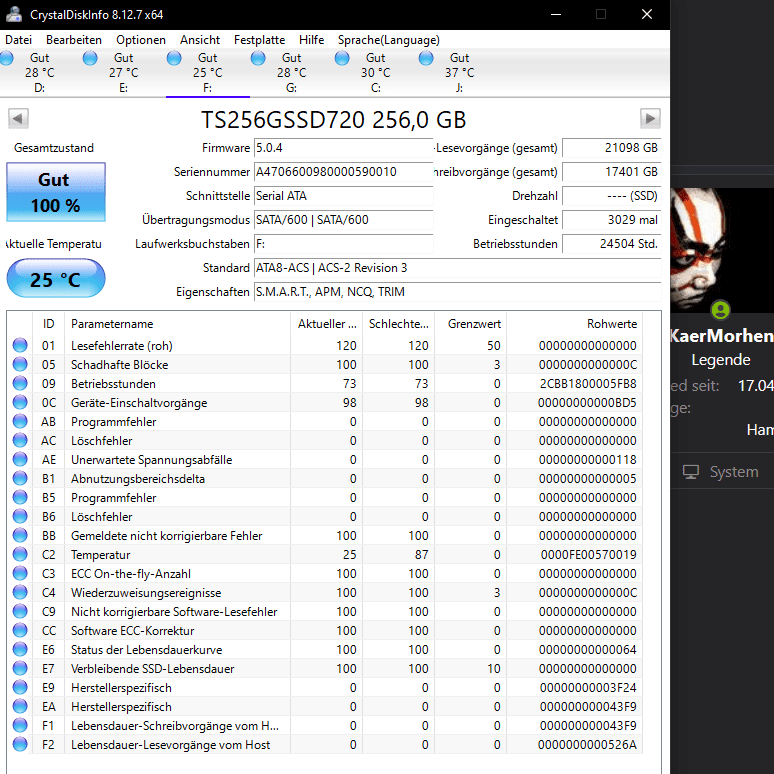Click raw value 2CBB1800005FB8

click(588, 384)
